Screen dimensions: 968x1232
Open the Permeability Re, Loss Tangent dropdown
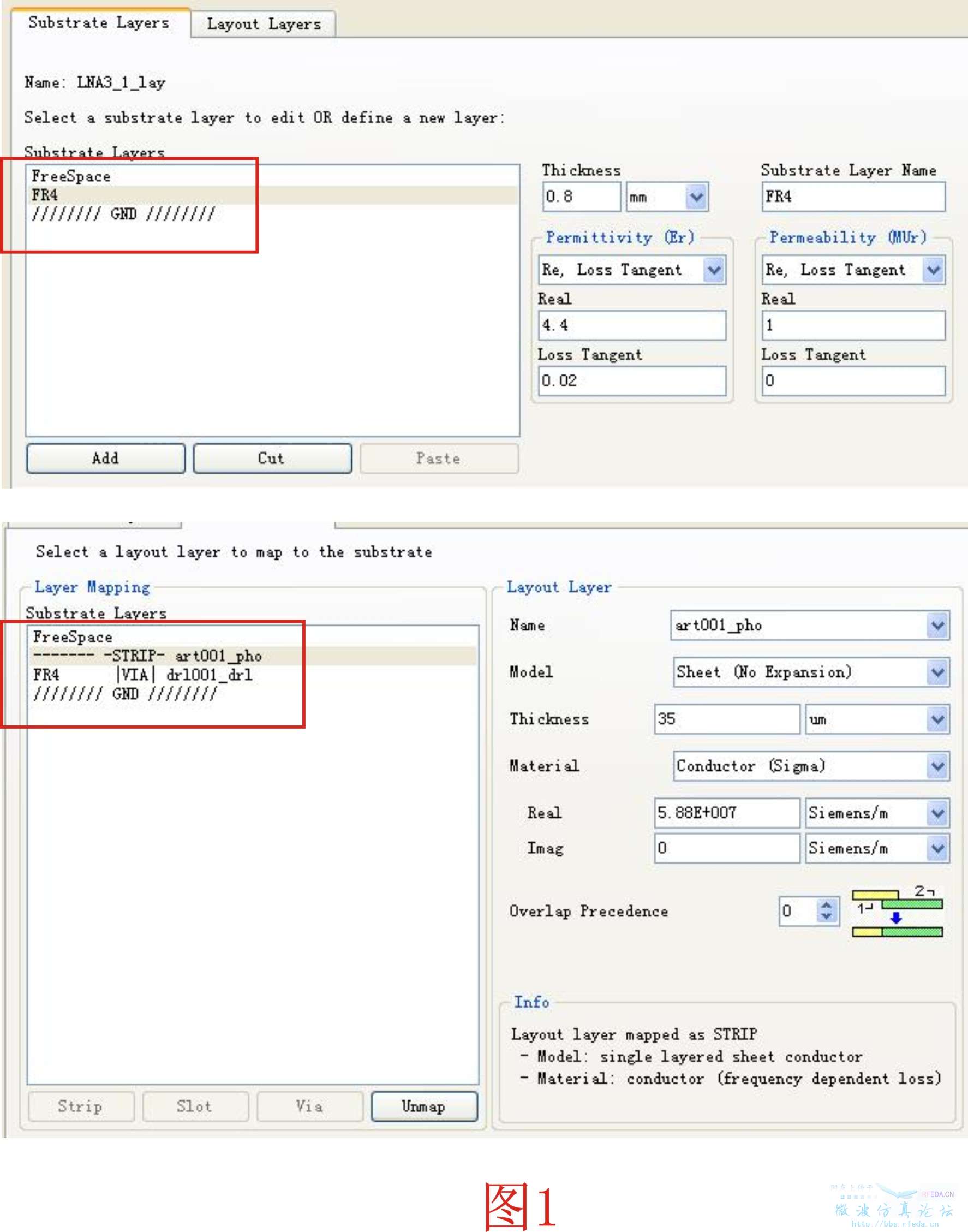[x=853, y=270]
